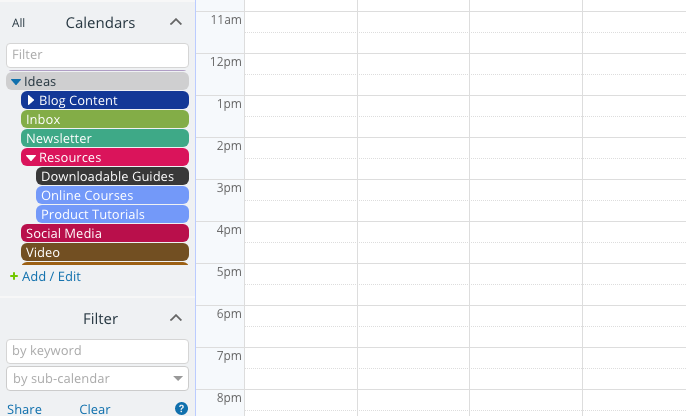The height and width of the screenshot is (416, 686).
Task: Expand the Blog Content folder triangle
Action: click(31, 100)
